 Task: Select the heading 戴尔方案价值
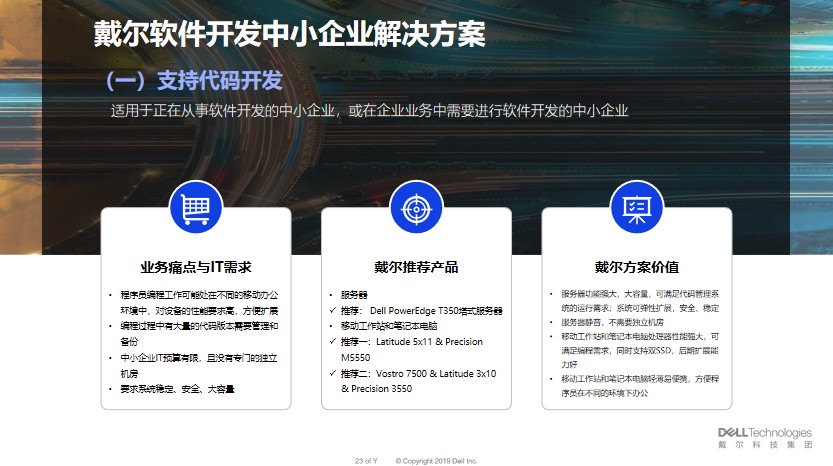pos(636,267)
